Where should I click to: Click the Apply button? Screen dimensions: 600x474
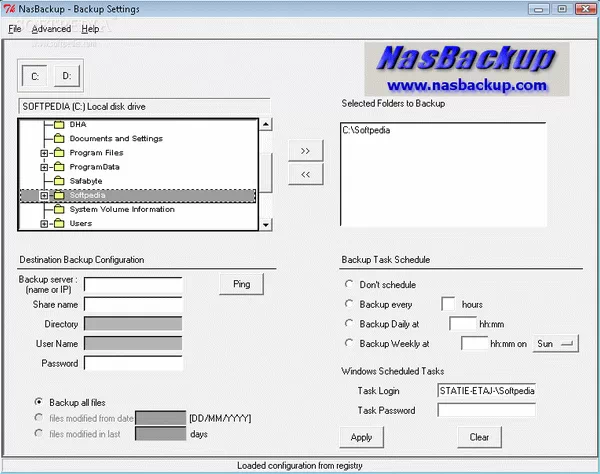pyautogui.click(x=361, y=437)
